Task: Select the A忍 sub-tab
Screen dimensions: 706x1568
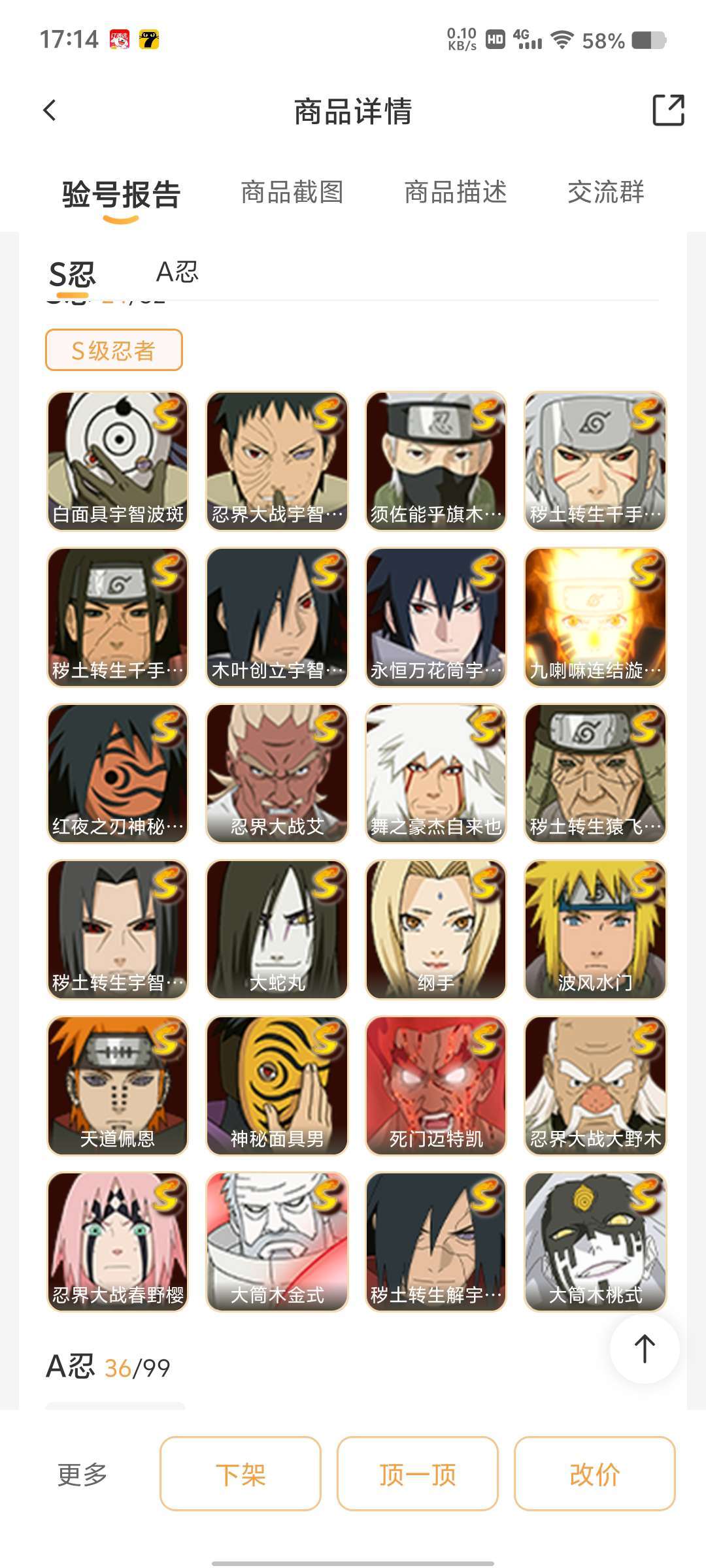Action: pos(177,272)
